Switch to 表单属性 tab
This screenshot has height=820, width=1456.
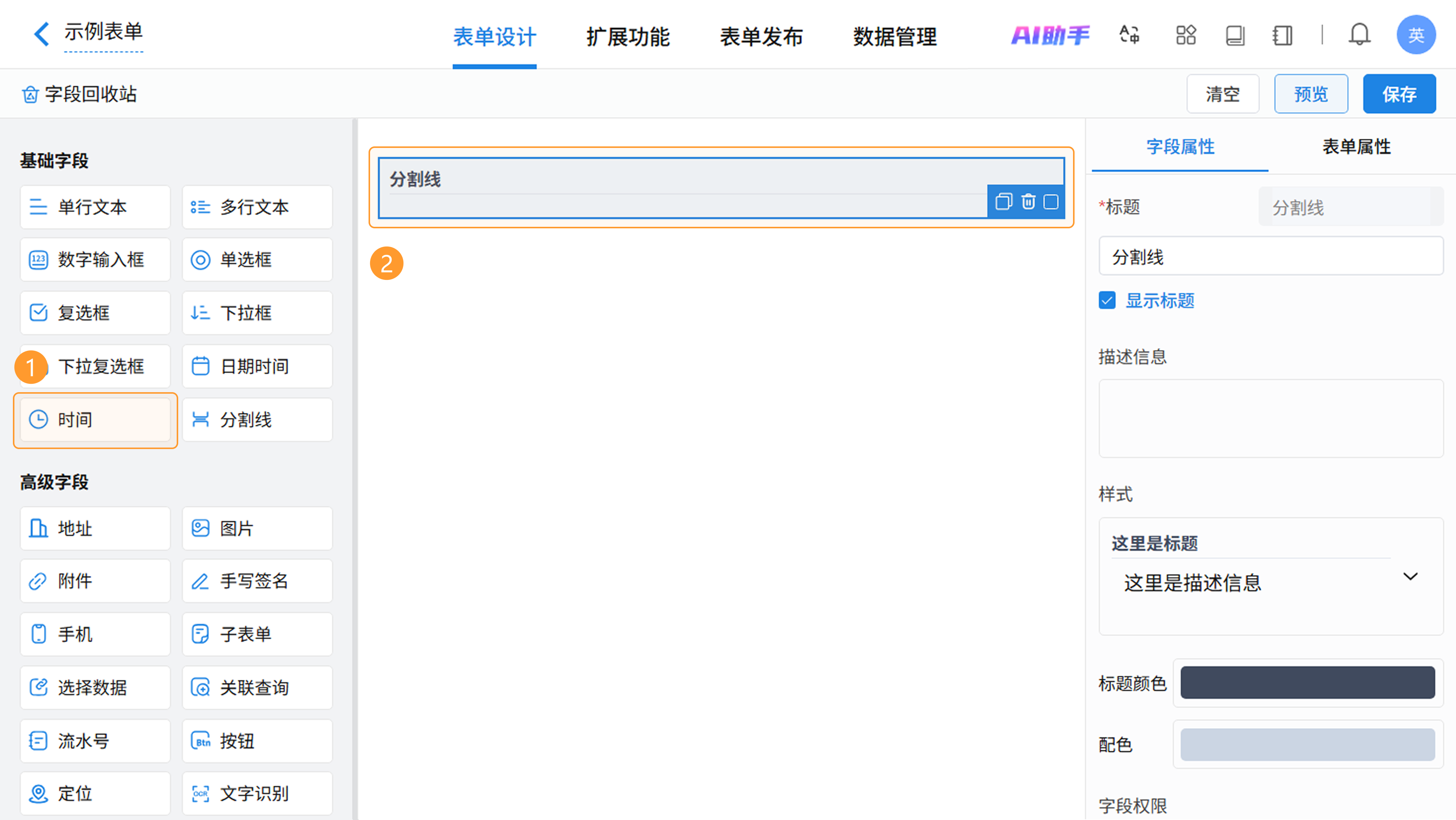1356,147
